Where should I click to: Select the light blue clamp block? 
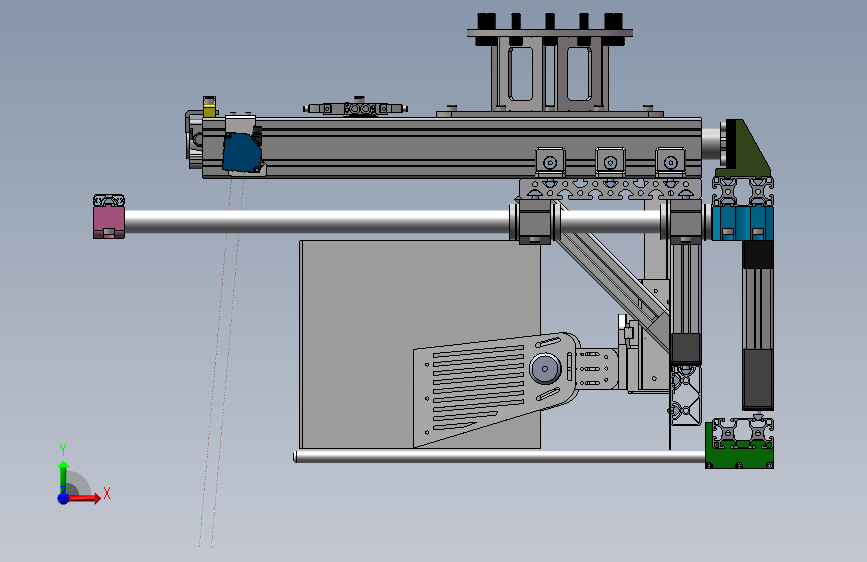tap(742, 223)
